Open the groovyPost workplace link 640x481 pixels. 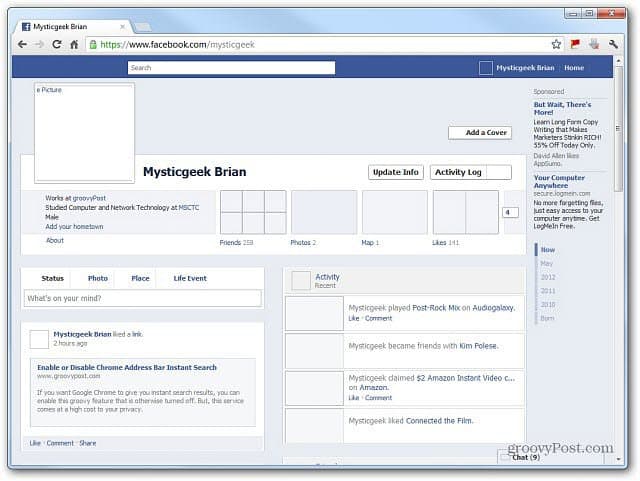[x=89, y=198]
